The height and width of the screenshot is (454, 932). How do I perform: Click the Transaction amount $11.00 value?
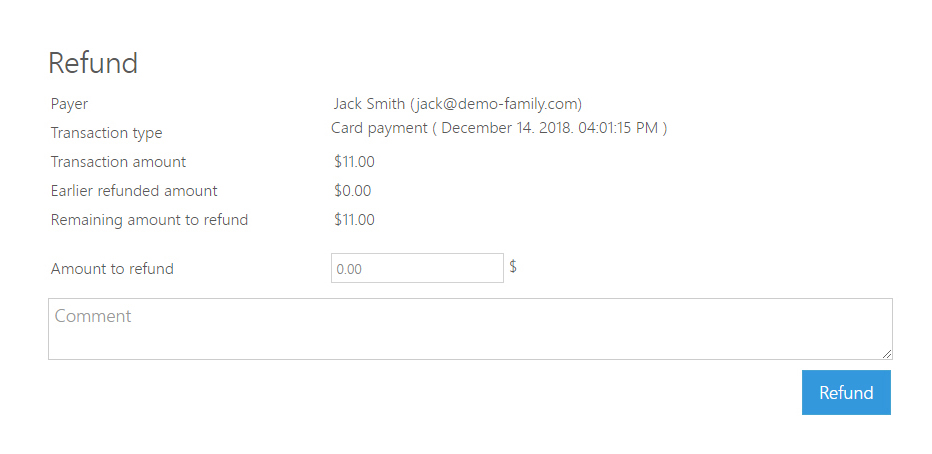[354, 162]
